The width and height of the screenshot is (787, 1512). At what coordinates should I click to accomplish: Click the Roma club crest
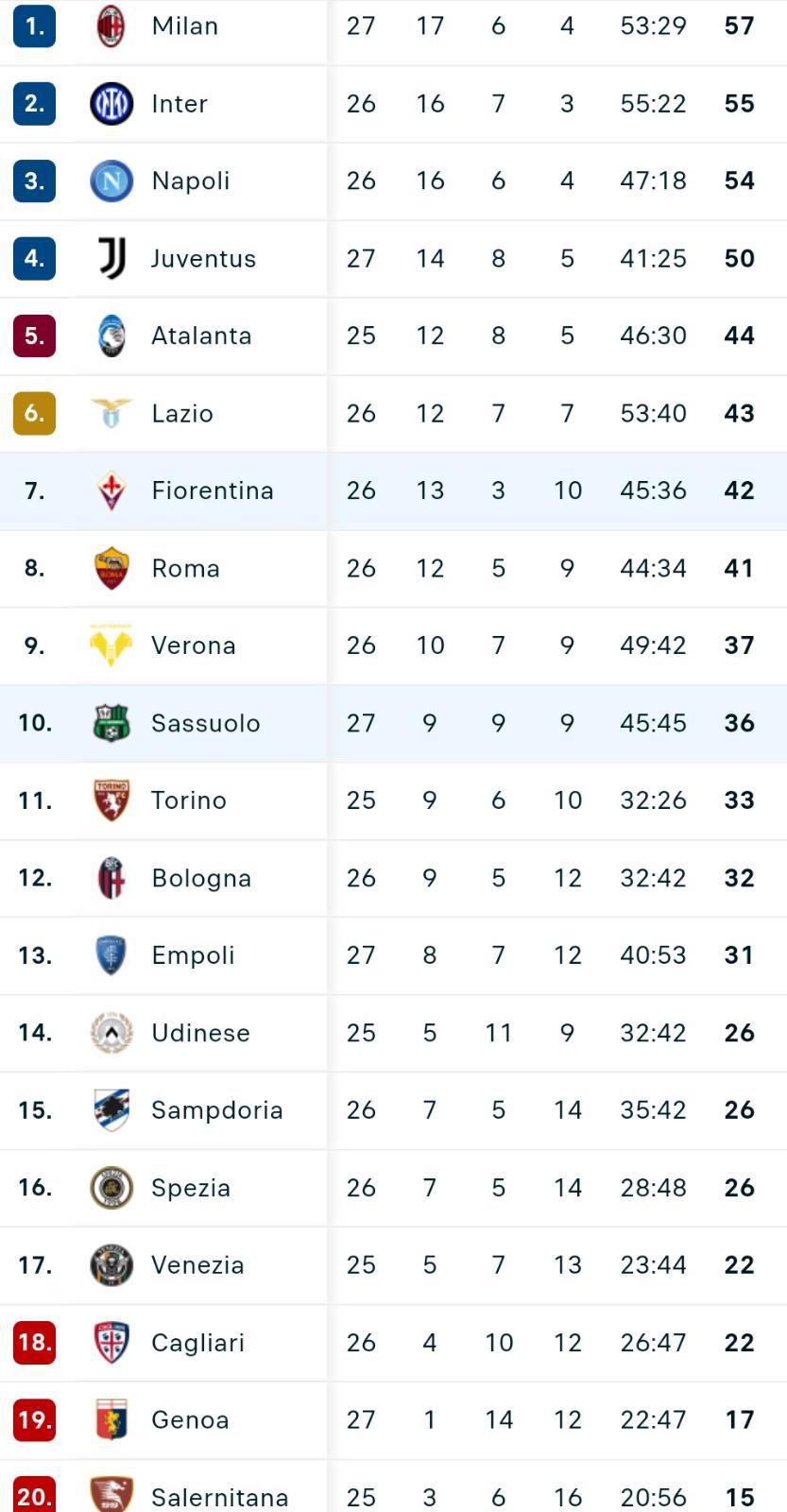111,568
